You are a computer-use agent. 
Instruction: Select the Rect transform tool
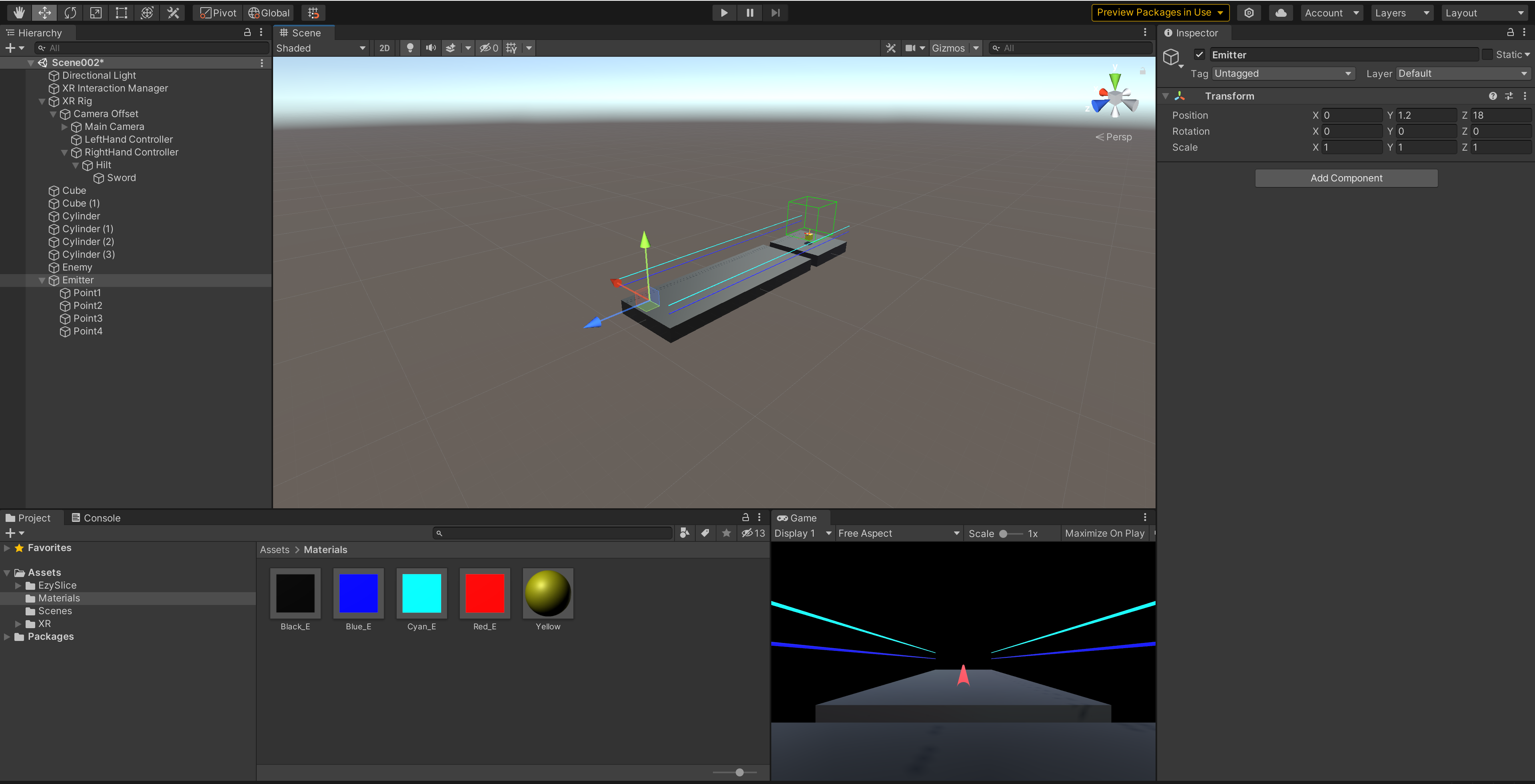click(x=122, y=12)
